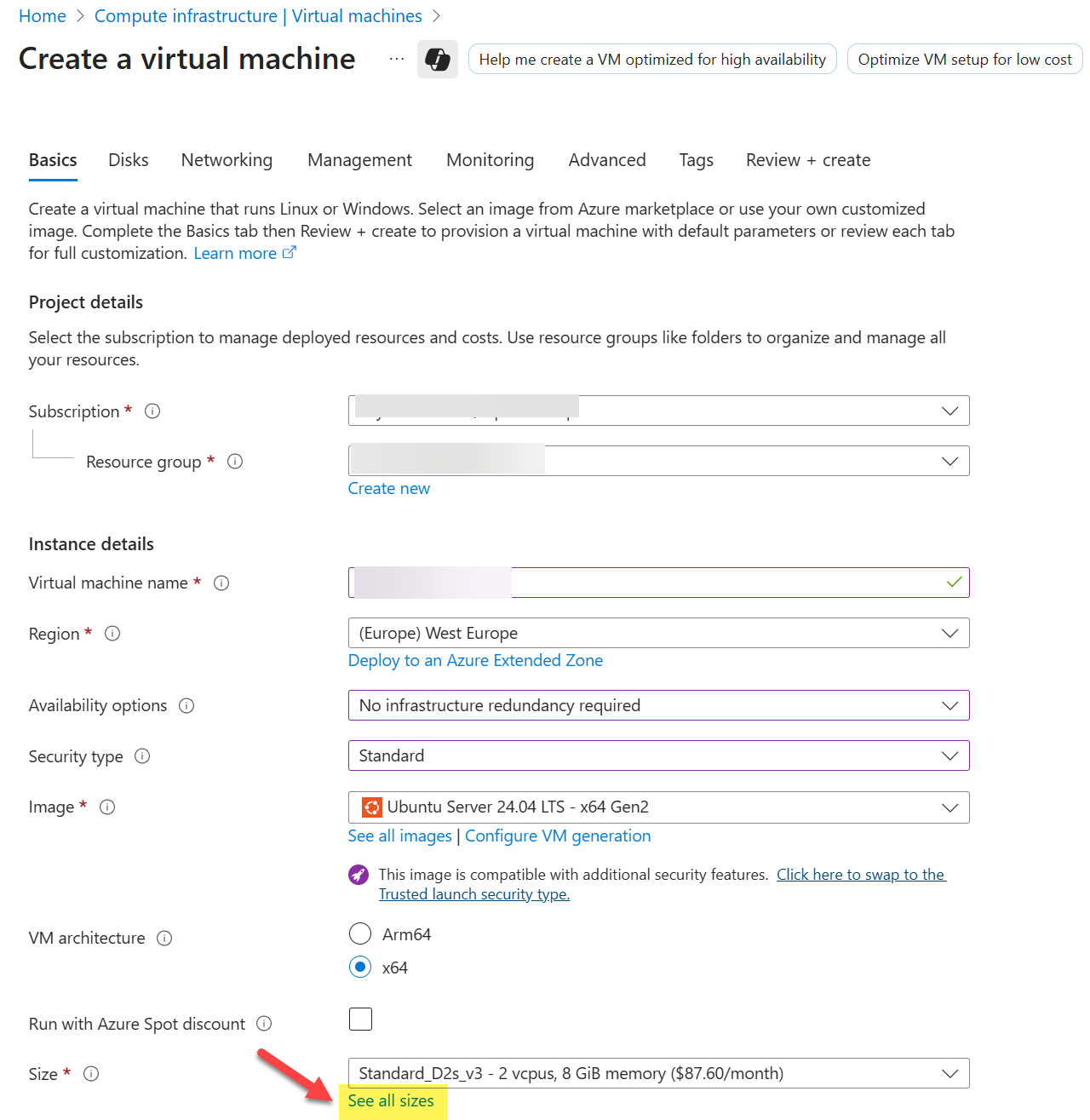This screenshot has width=1090, height=1120.
Task: Open the Security type dropdown set to Standard
Action: 658,755
